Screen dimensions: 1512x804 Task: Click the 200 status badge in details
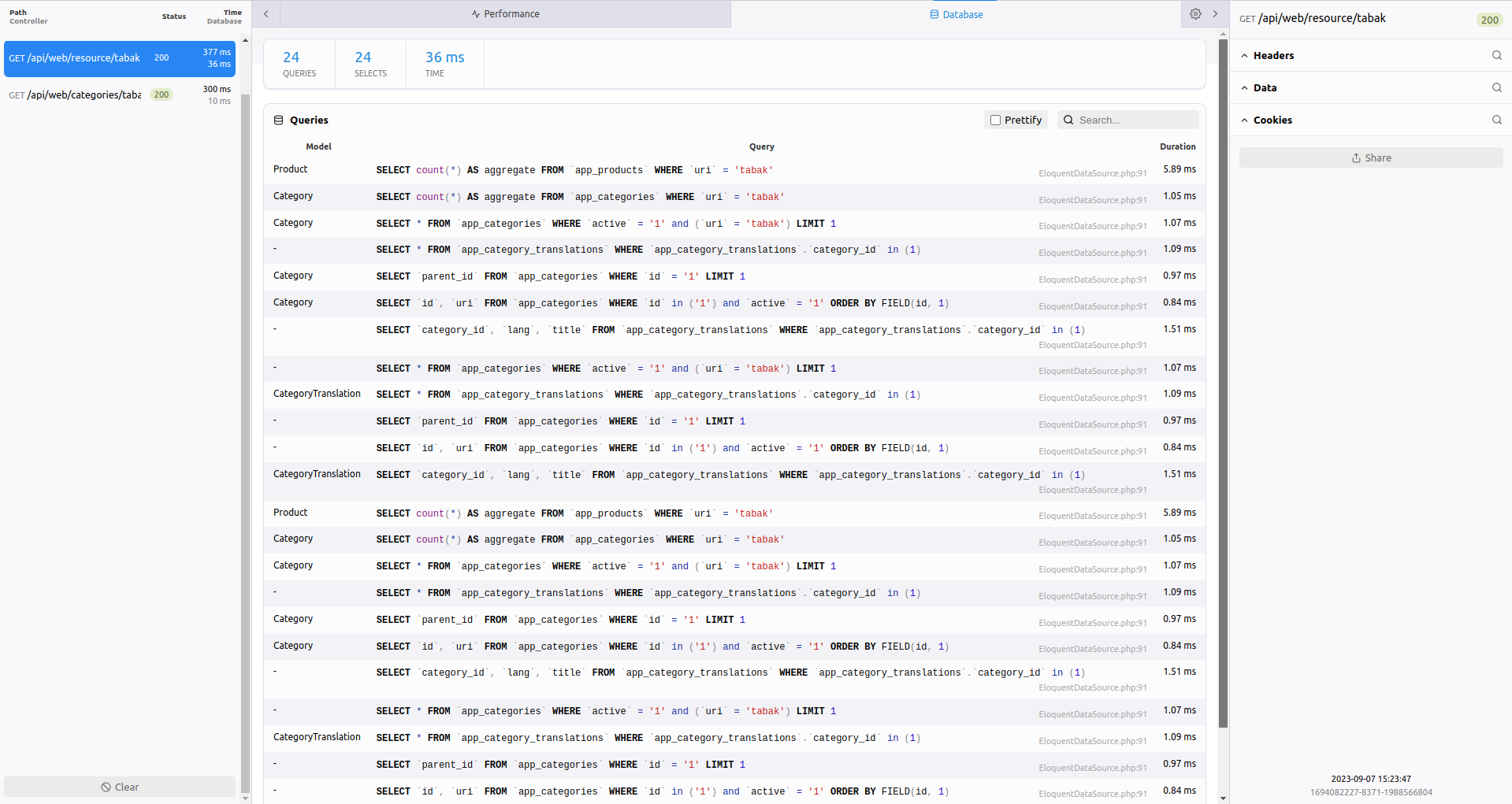coord(1489,20)
